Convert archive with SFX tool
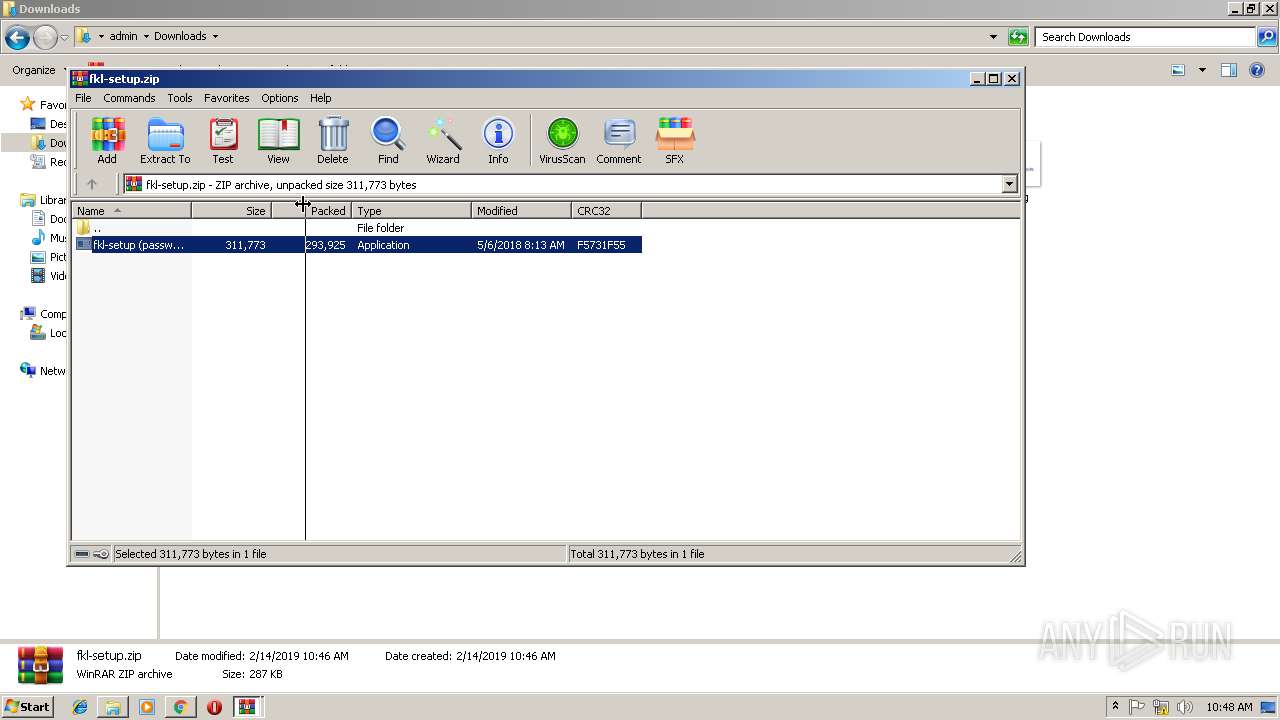 (675, 140)
